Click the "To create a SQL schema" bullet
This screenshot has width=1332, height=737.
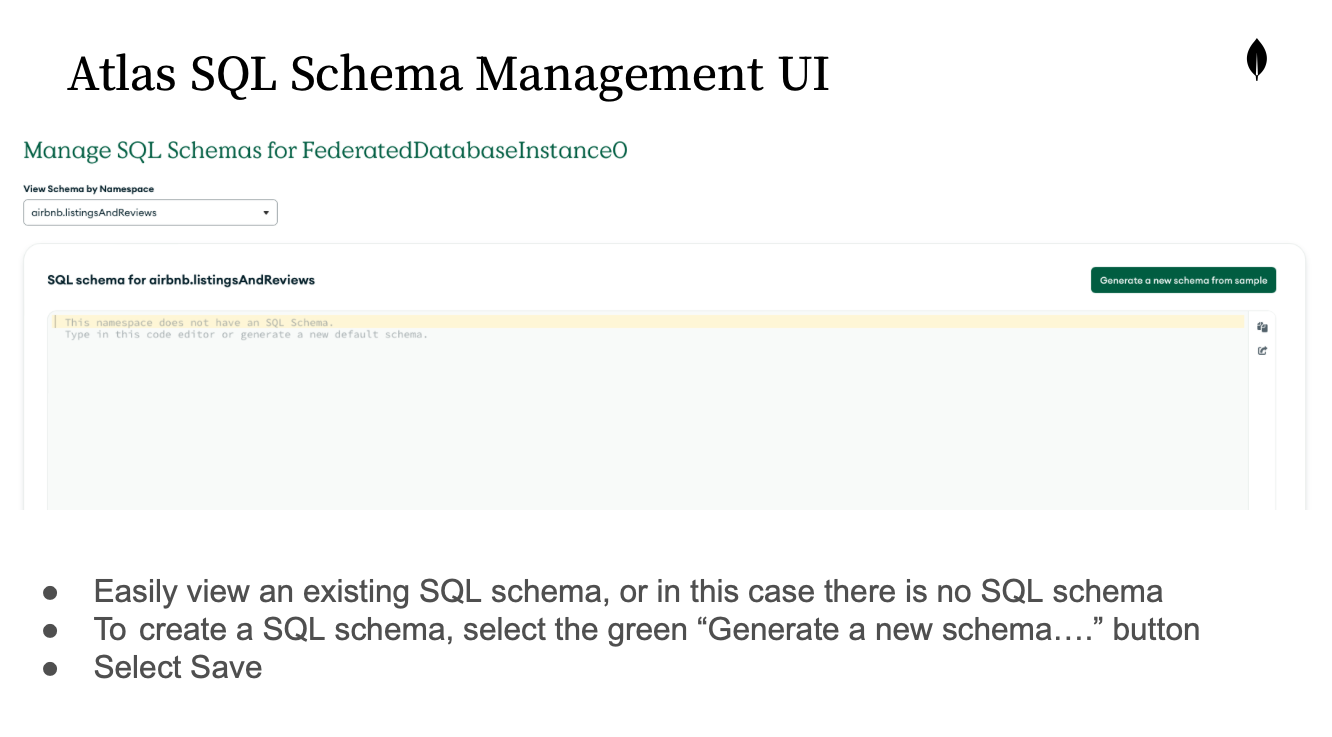tap(646, 629)
